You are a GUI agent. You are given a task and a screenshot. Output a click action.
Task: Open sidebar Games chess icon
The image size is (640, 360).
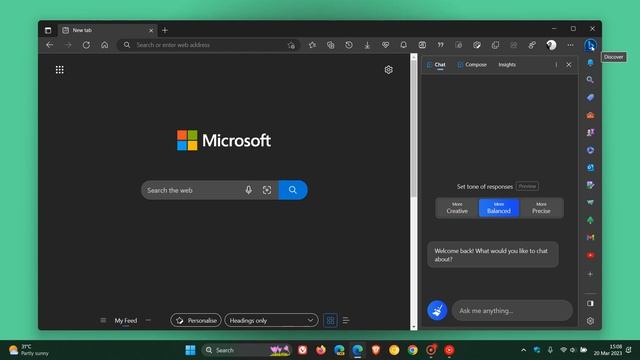coord(590,132)
